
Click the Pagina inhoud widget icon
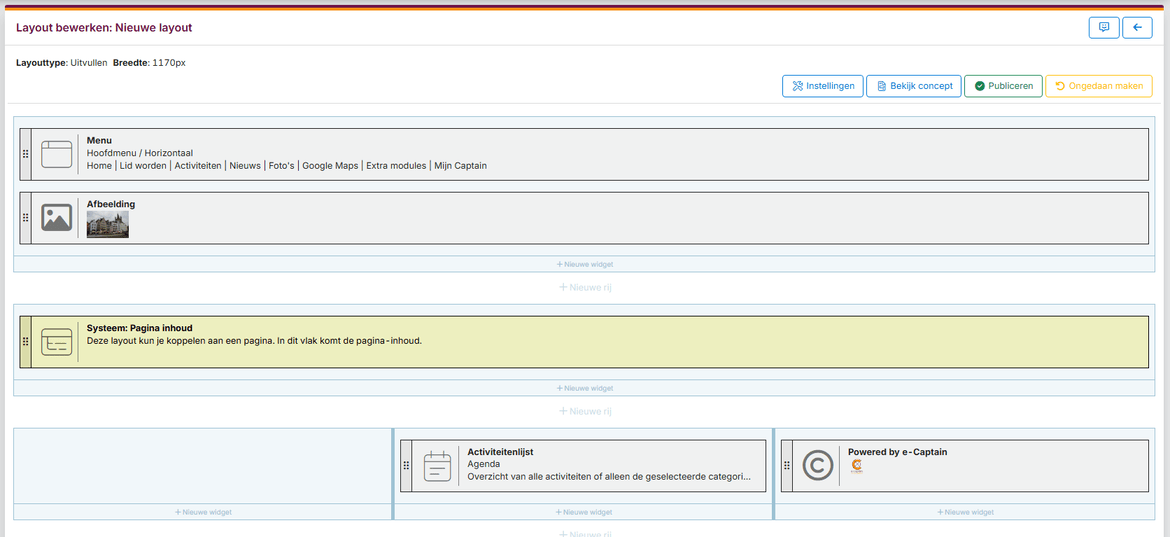click(57, 342)
